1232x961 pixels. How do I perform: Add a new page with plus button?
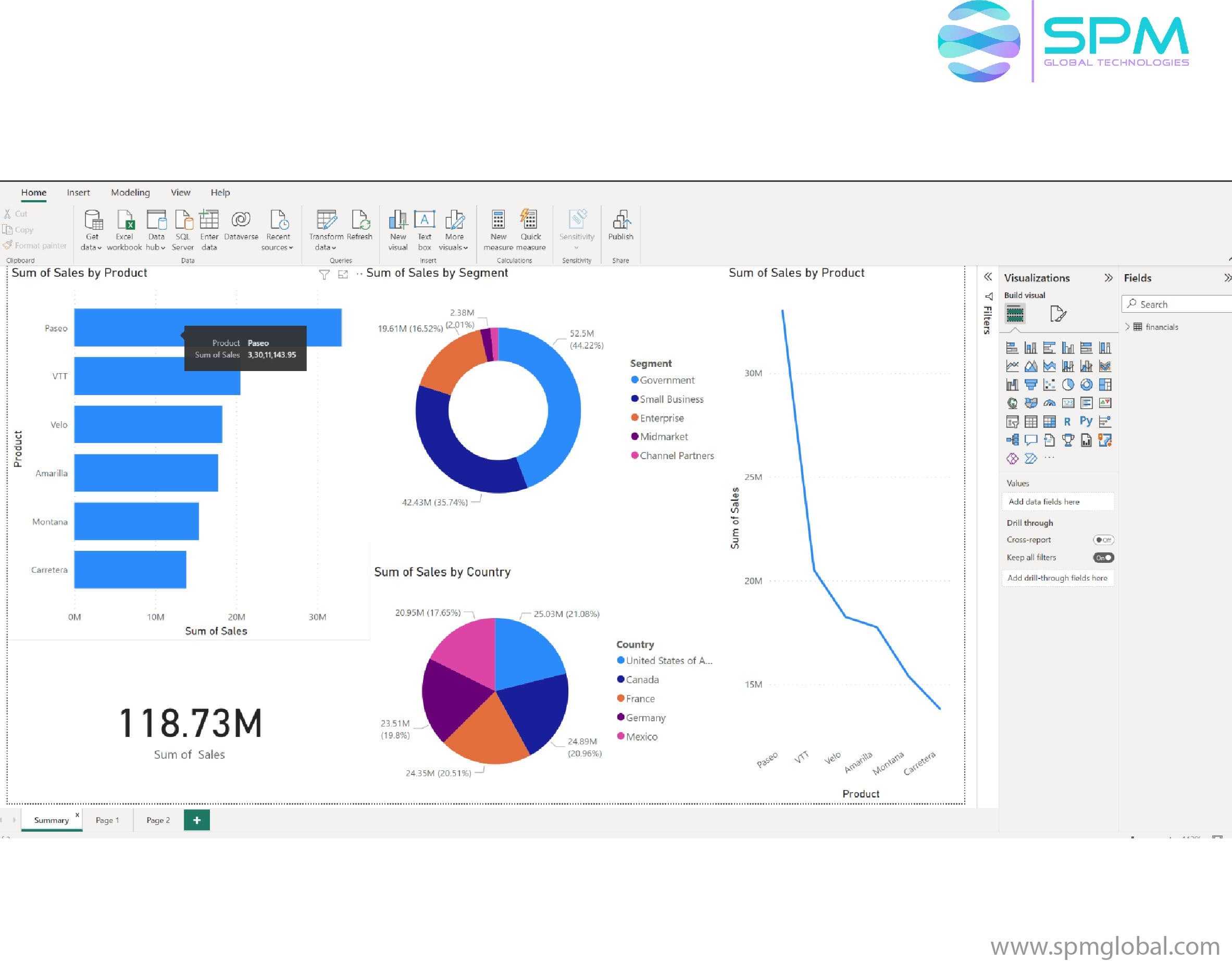click(x=197, y=820)
